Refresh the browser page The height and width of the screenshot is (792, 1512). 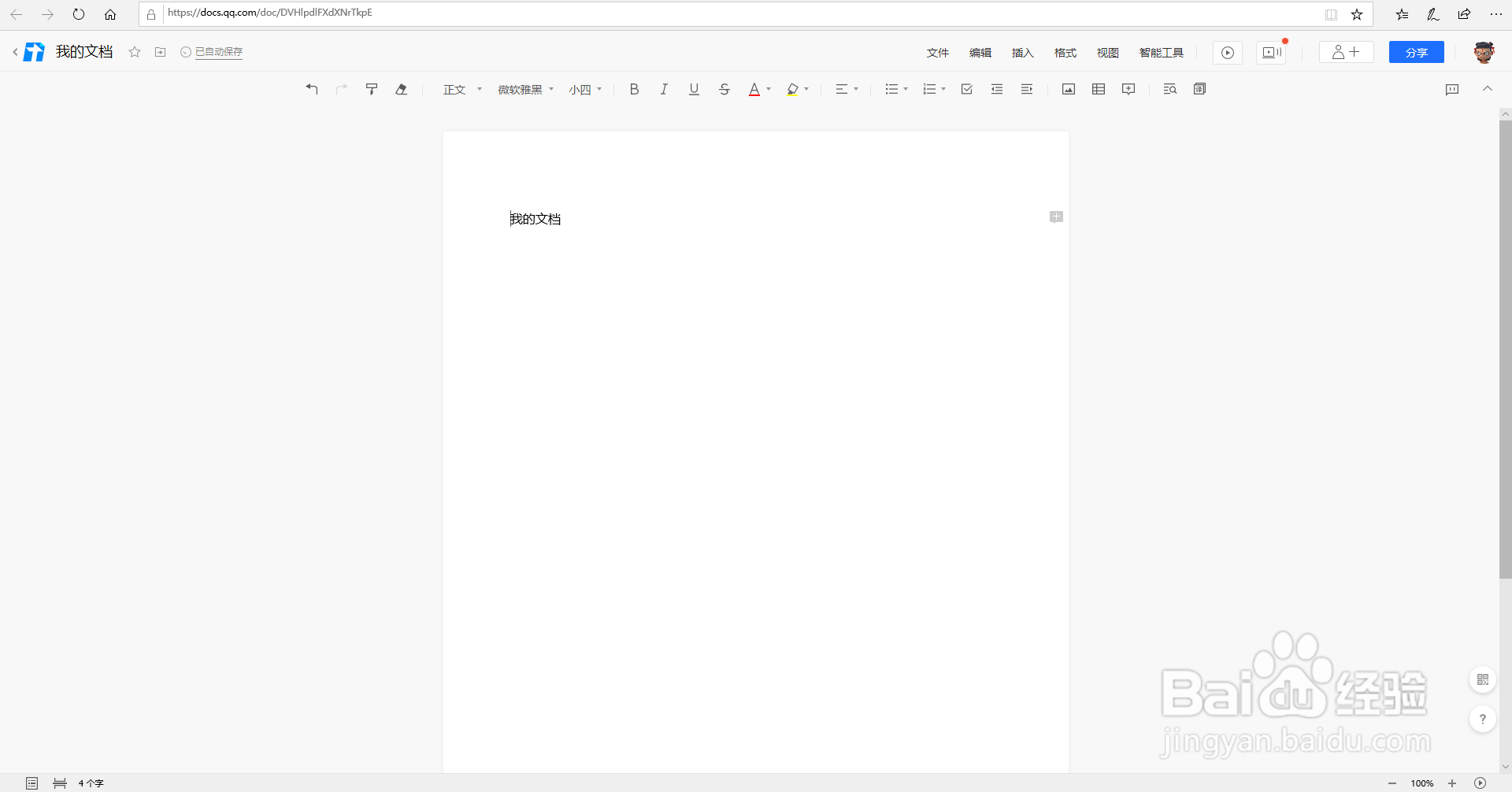click(79, 14)
